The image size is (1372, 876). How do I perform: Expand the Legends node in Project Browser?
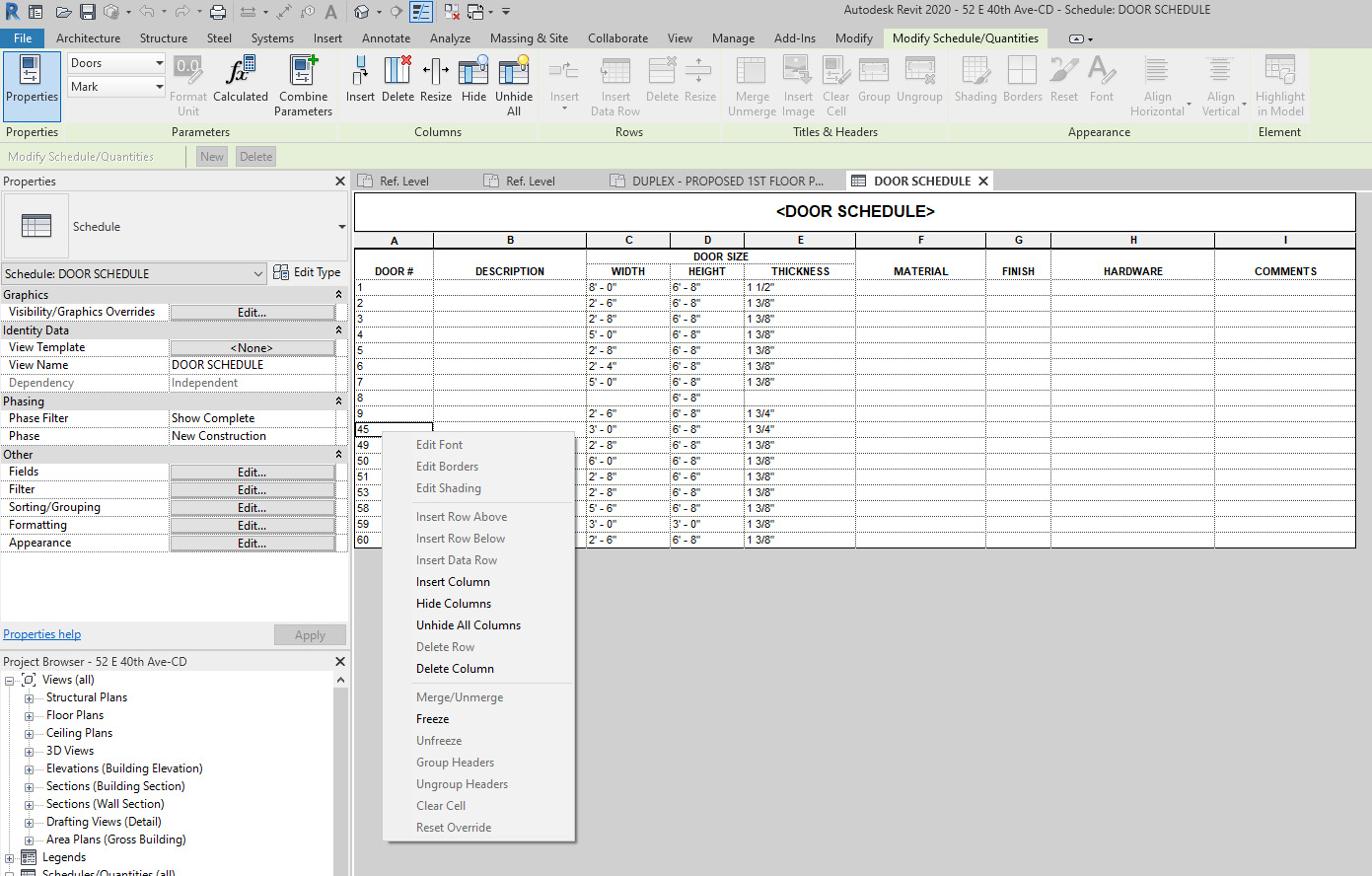10,858
